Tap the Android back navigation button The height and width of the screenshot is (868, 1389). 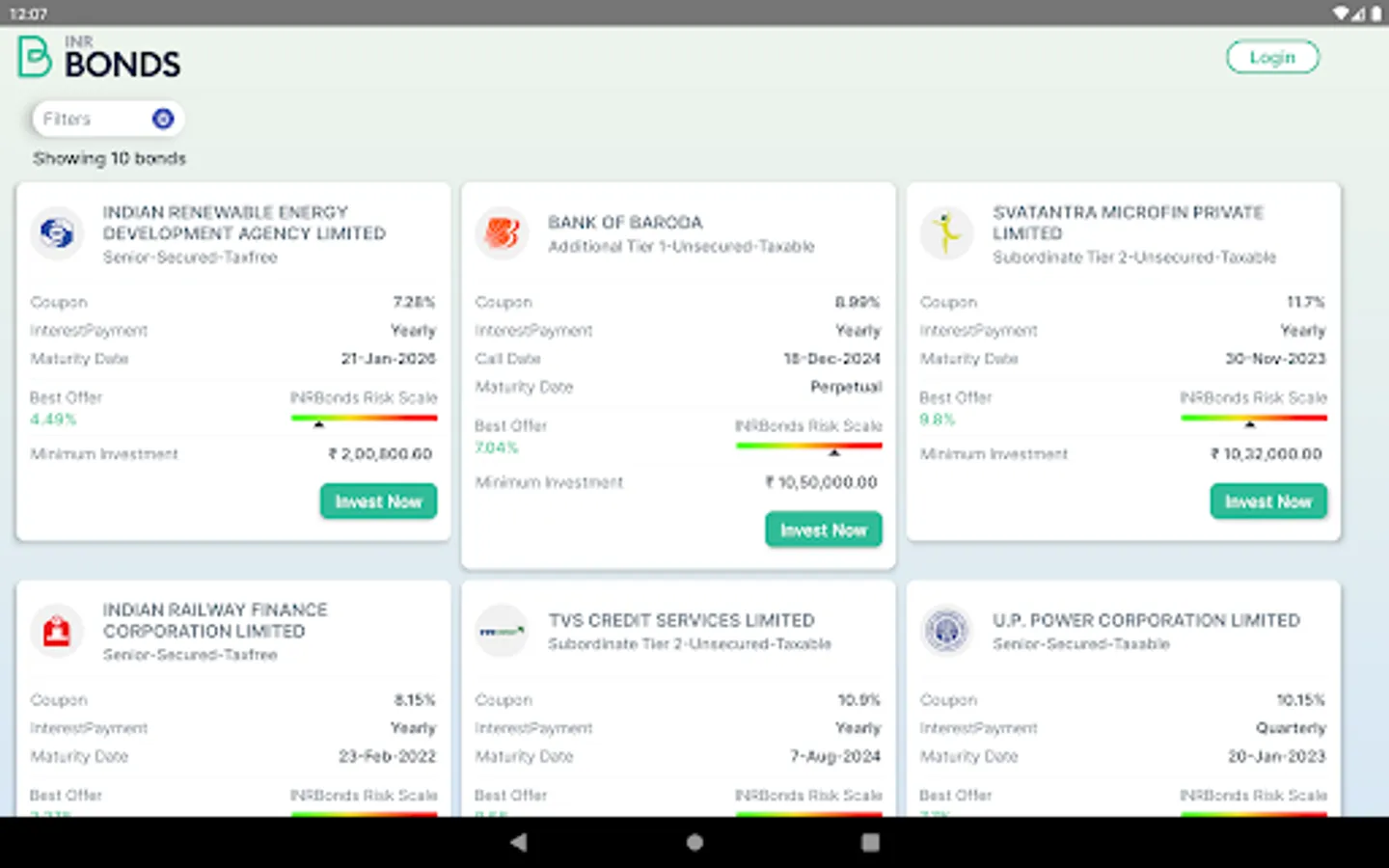(x=519, y=842)
